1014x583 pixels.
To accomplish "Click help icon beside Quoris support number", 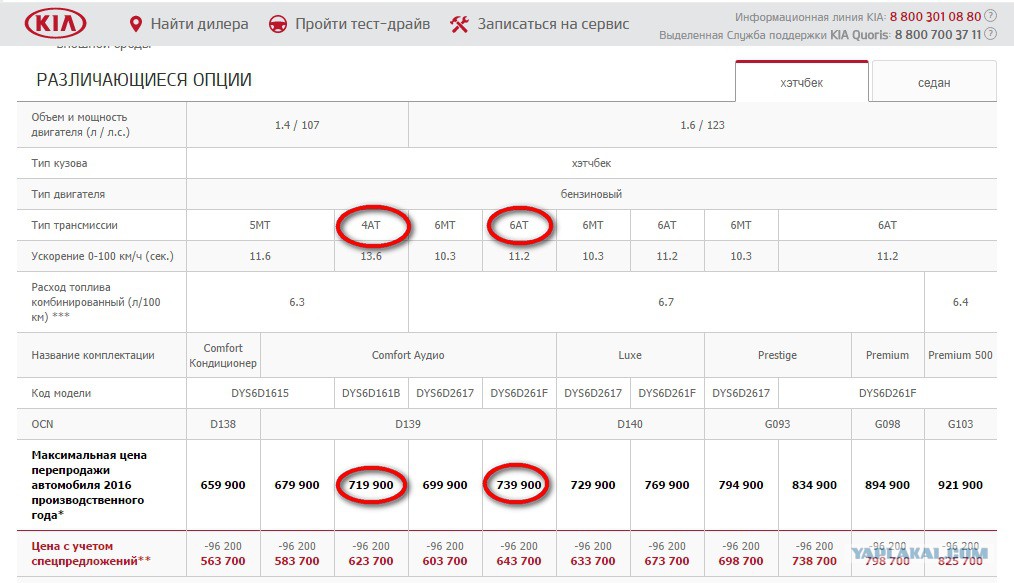I will coord(990,34).
